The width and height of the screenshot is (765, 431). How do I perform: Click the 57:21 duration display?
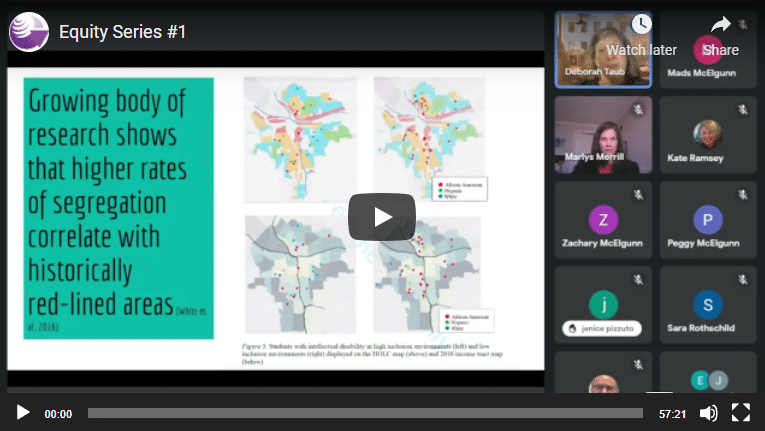point(672,414)
